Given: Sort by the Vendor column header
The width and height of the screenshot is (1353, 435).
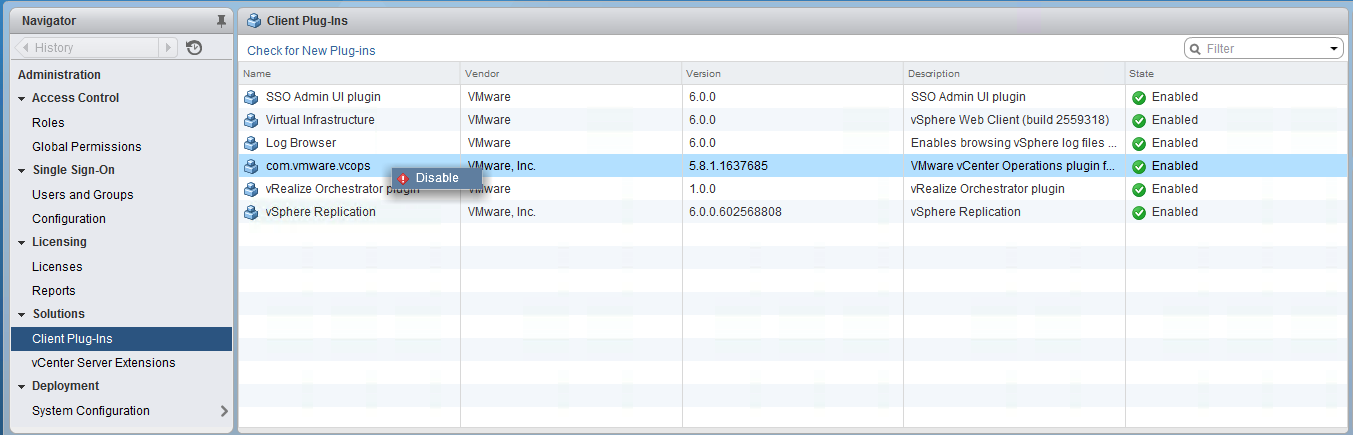Looking at the screenshot, I should [x=571, y=73].
